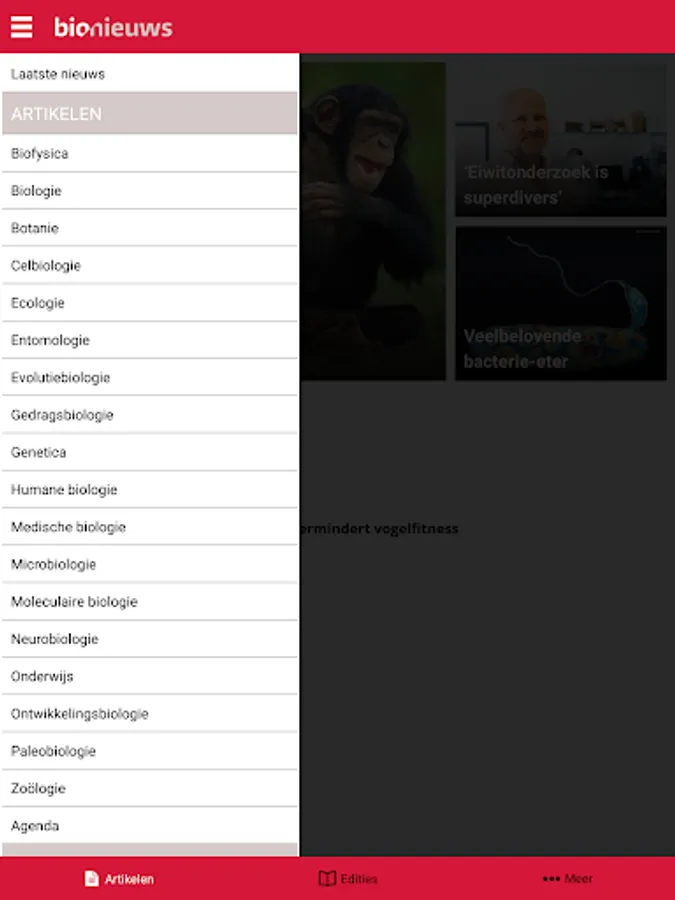The image size is (675, 900).
Task: Open Evolutiebiologie articles
Action: (x=150, y=377)
